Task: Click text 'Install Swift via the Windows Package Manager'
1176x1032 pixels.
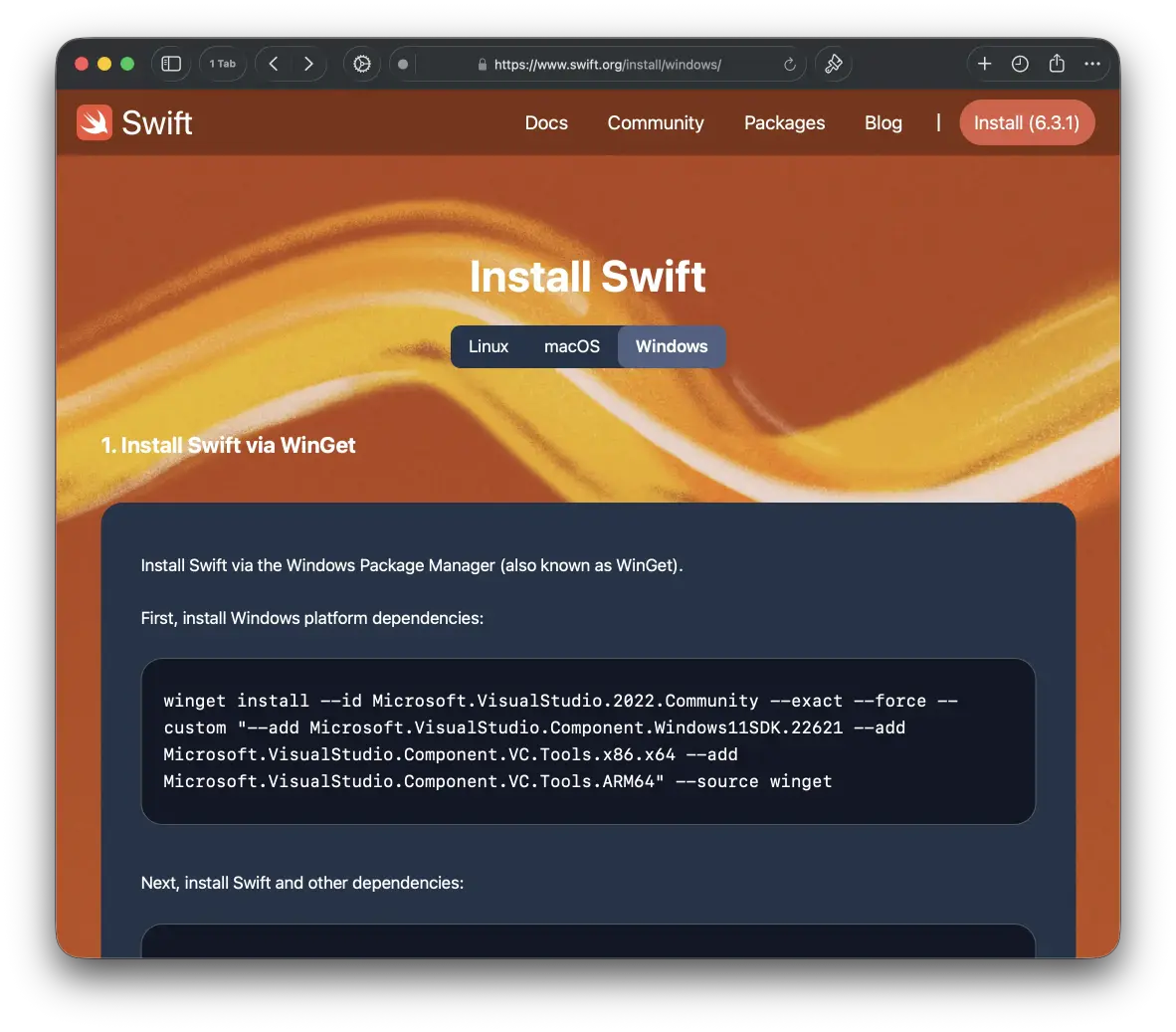Action: (x=318, y=565)
